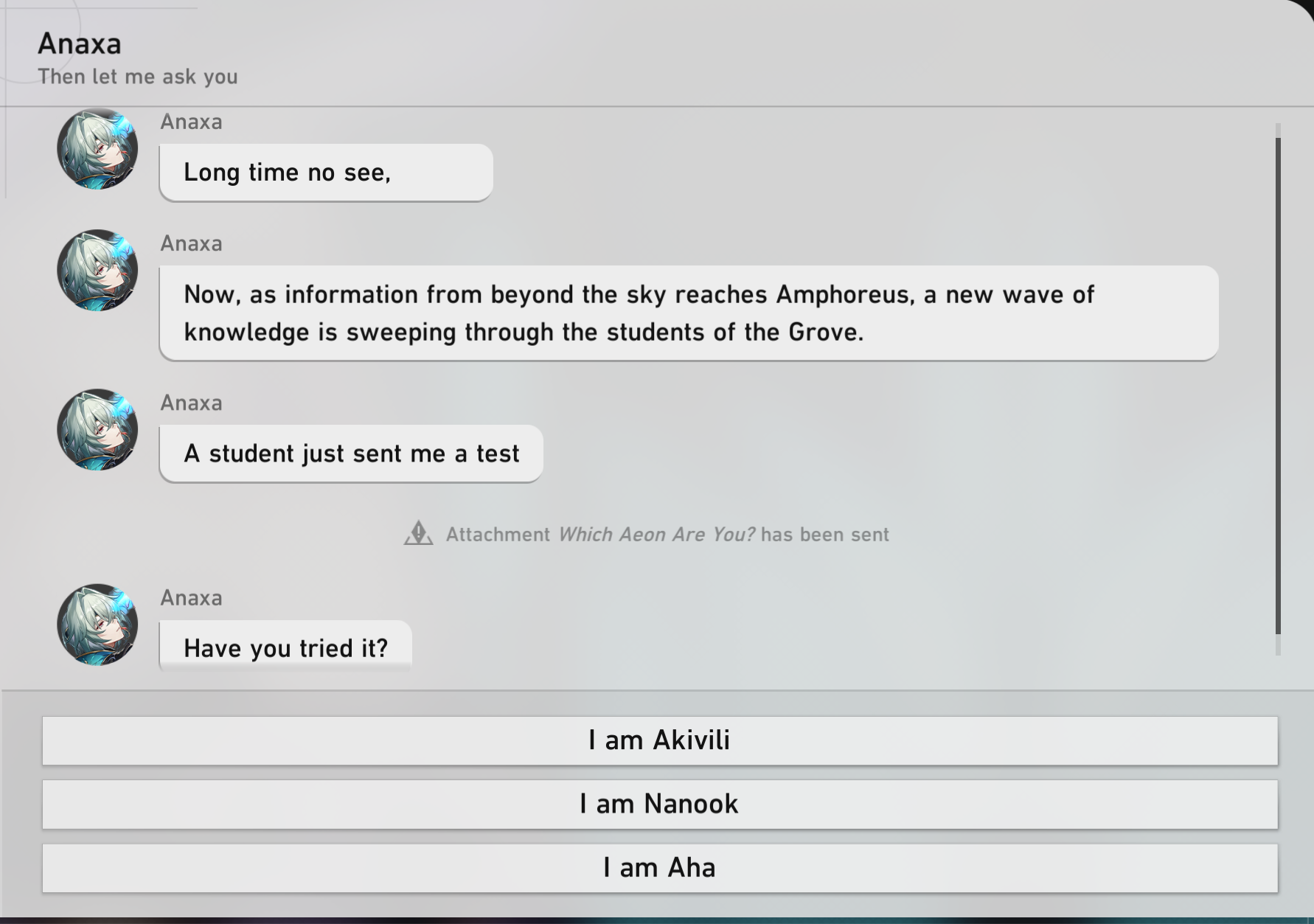Click Anaxa's avatar beside the Amphoreus message
This screenshot has height=924, width=1314.
[97, 271]
